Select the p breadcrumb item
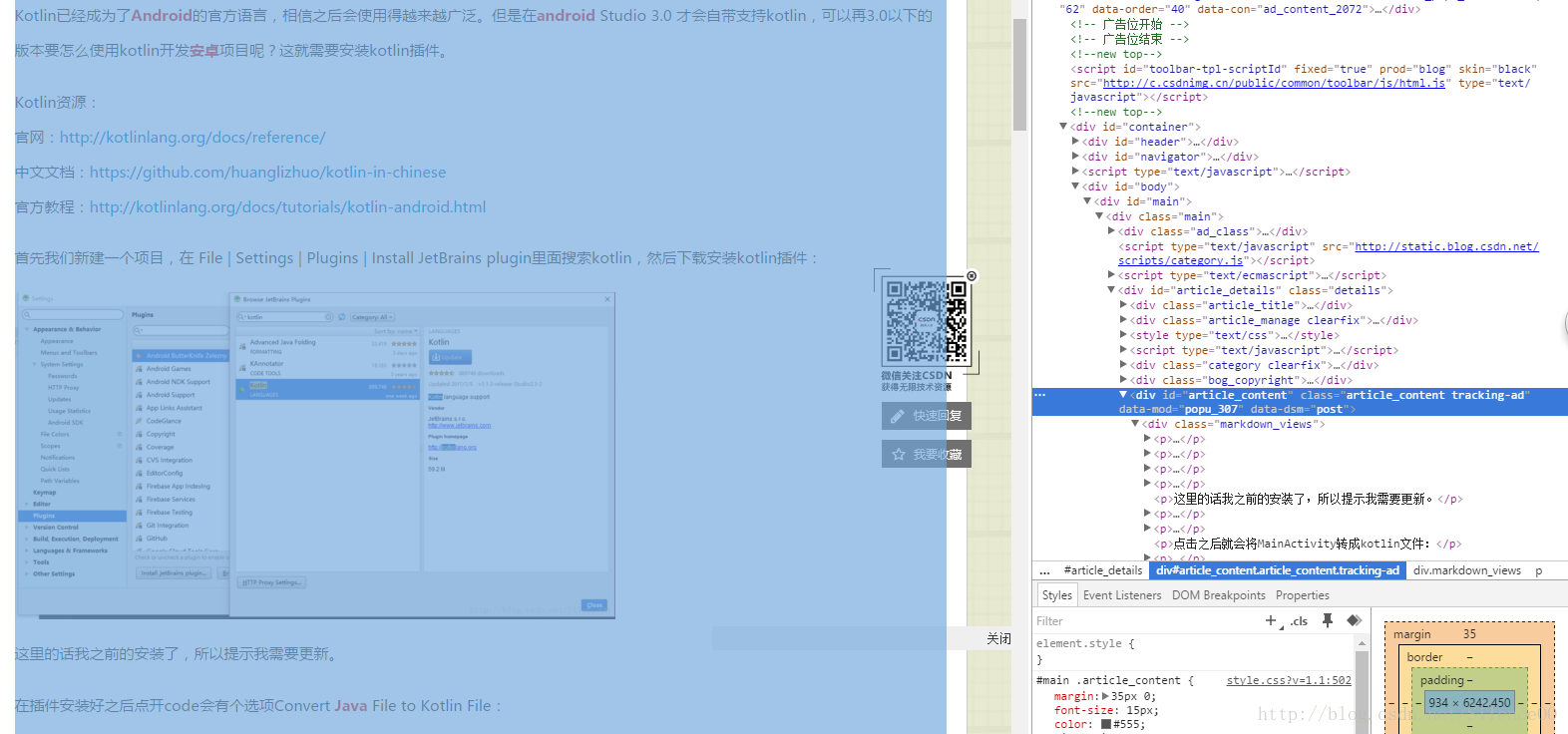Screen dimensions: 1568x734 1538,570
